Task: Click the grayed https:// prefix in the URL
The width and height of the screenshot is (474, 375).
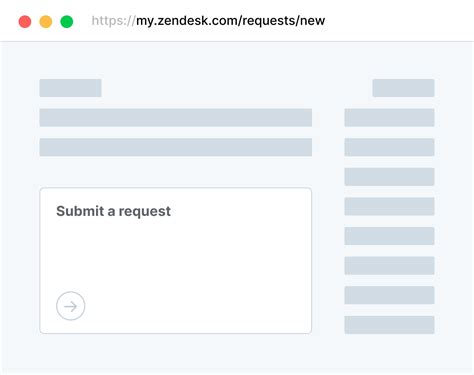Action: point(113,21)
